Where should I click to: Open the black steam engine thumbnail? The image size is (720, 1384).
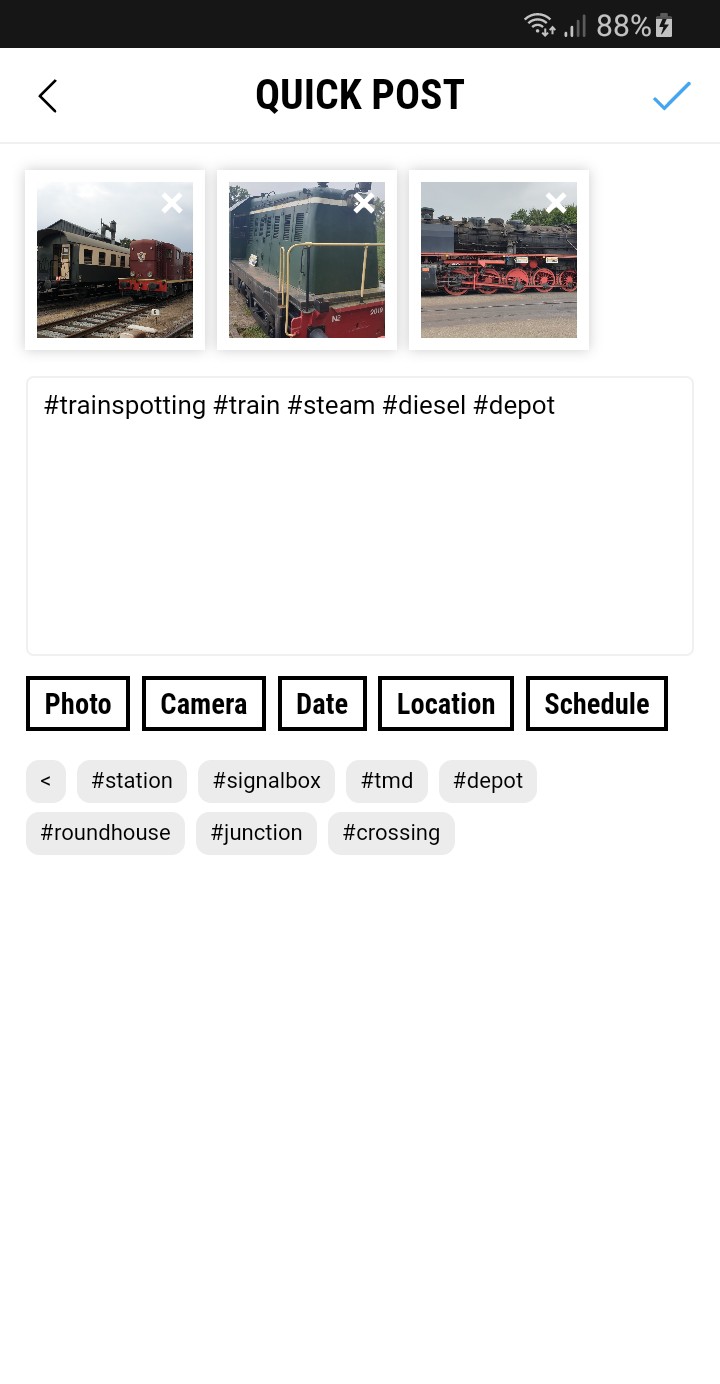(489, 270)
